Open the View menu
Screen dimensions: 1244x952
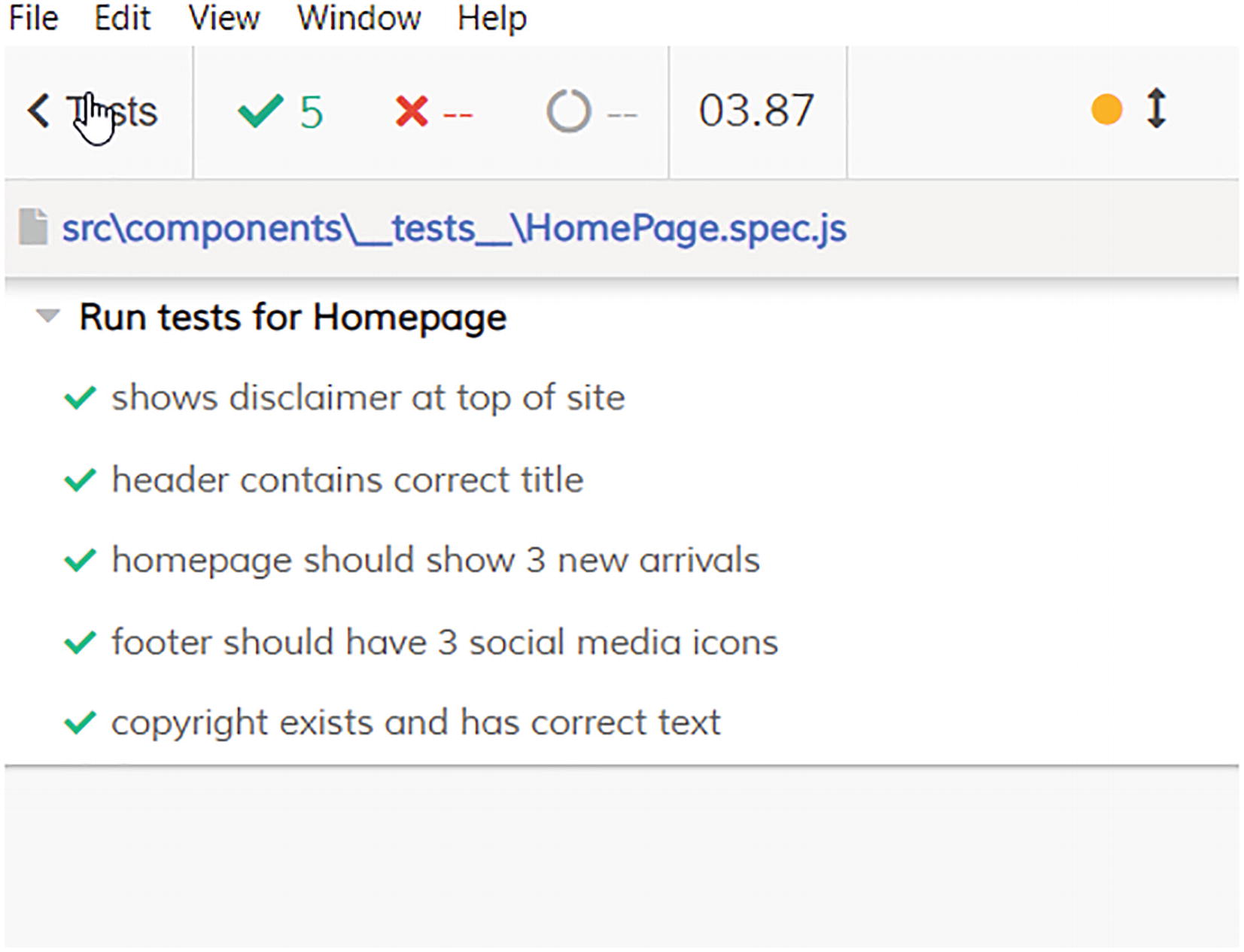[224, 17]
